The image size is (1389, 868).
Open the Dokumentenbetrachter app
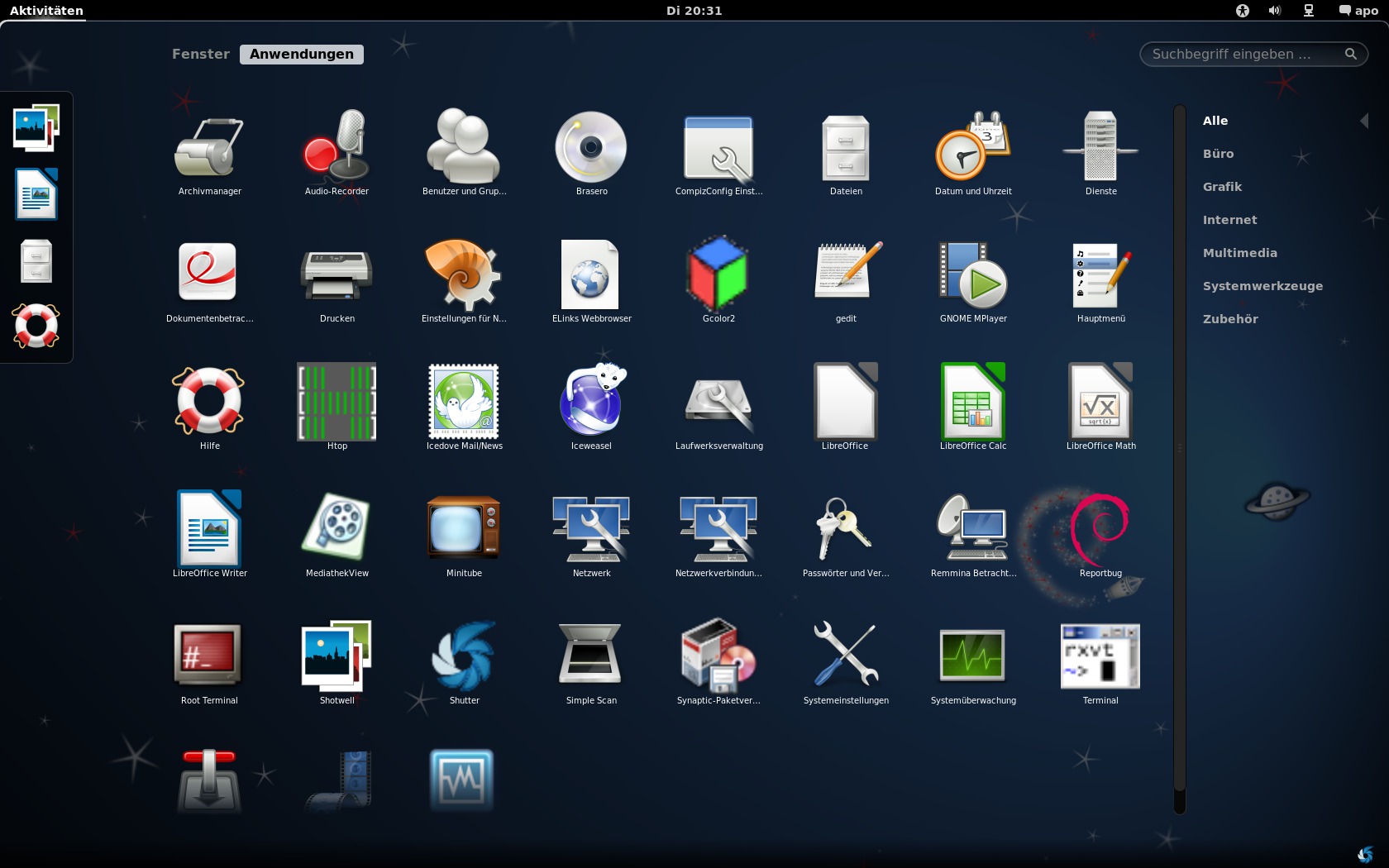click(x=209, y=280)
